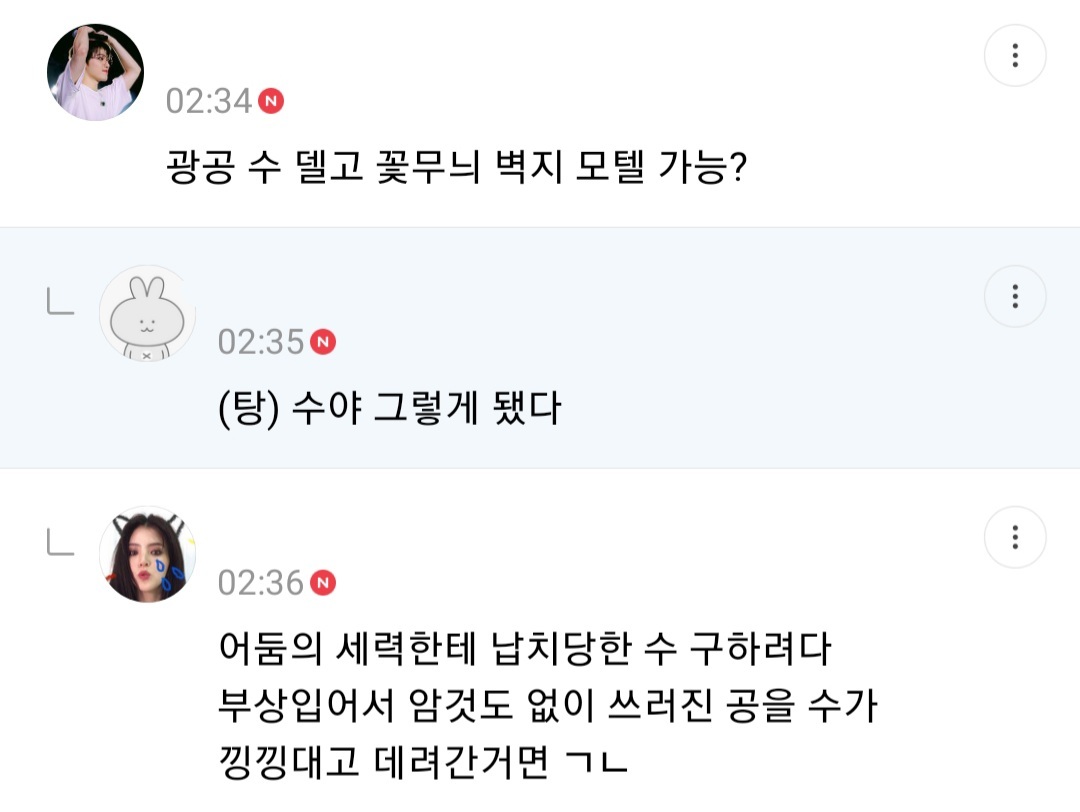Open the kebab menu on the rabbit reply
Screen dimensions: 1080x812
point(1015,296)
